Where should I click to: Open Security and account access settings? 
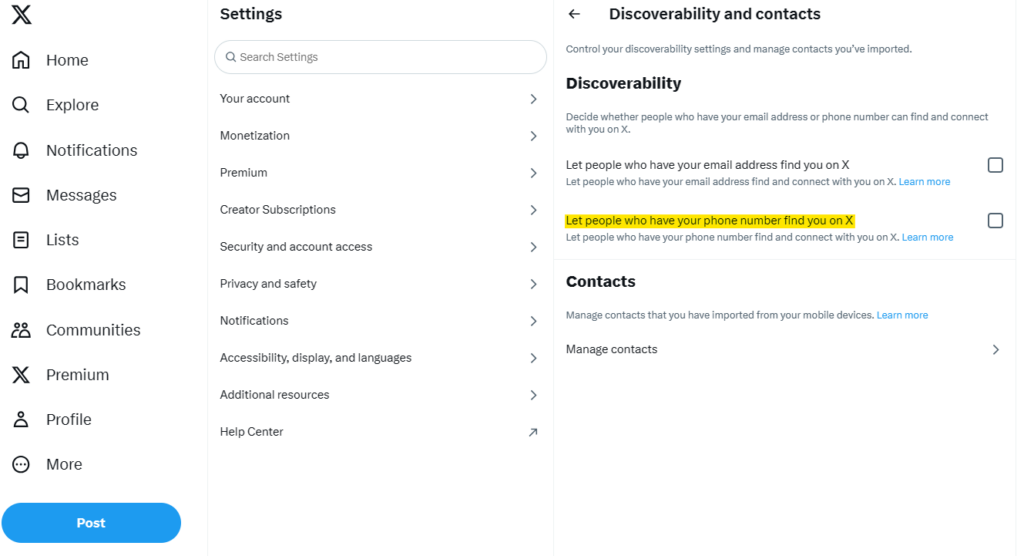[x=380, y=247]
